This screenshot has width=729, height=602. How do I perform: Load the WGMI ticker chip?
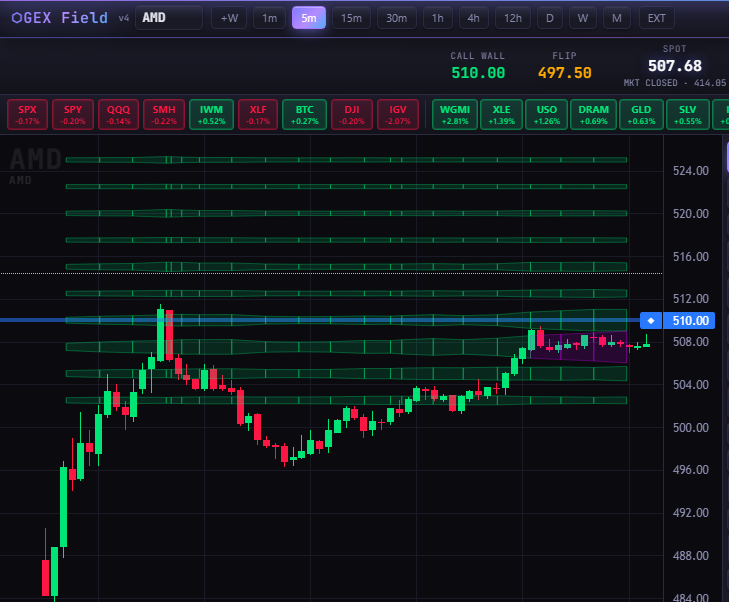[455, 114]
